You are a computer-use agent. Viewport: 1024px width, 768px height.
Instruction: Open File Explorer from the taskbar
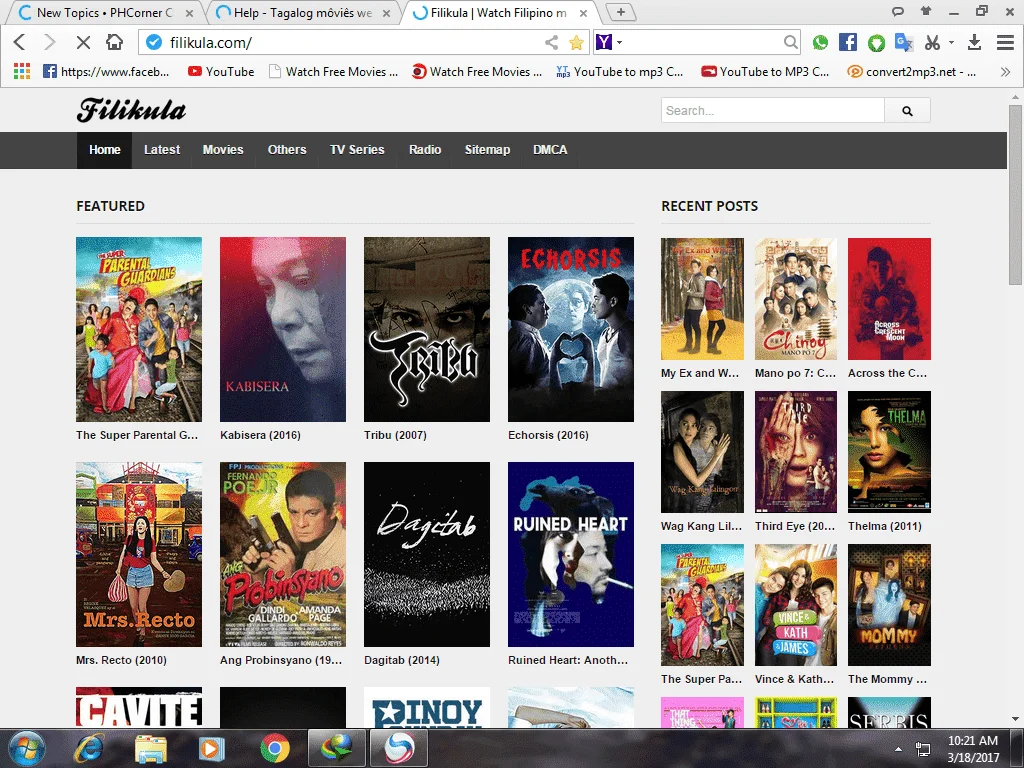point(150,748)
